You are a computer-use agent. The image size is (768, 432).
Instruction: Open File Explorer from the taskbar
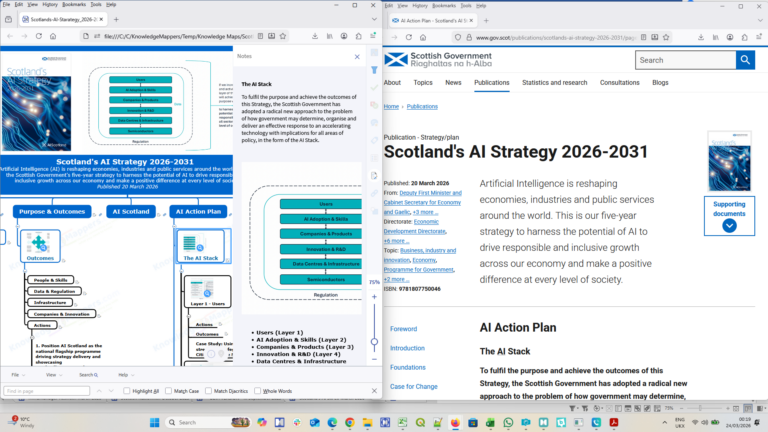click(x=367, y=422)
